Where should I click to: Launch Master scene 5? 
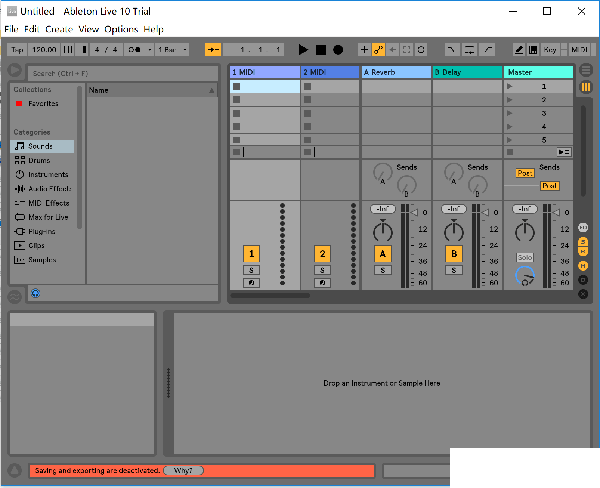pos(509,140)
